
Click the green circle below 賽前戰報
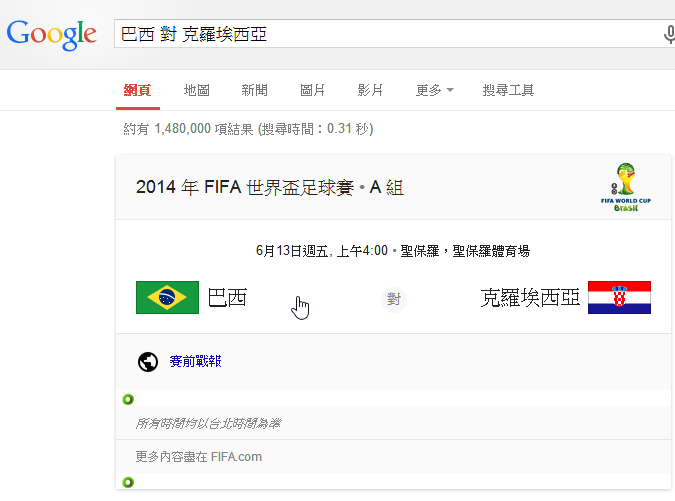[128, 399]
